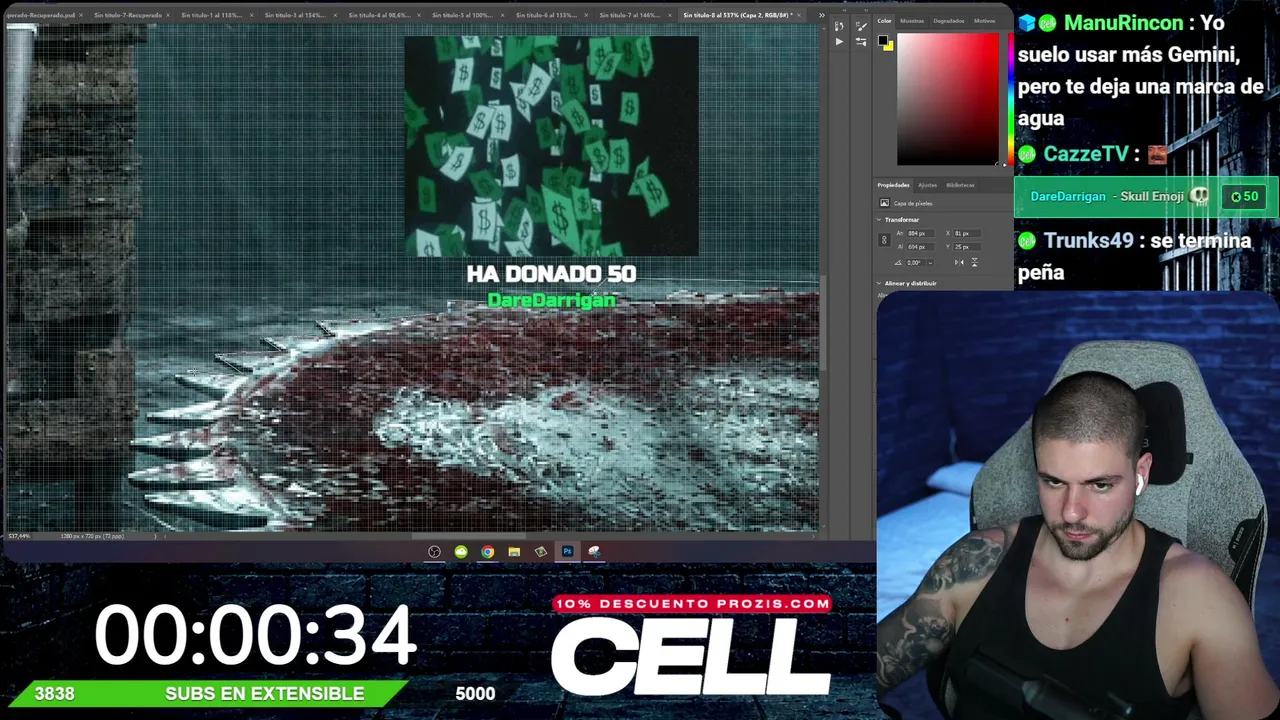1280x720 pixels.
Task: Click Trunks49's username in chat
Action: point(1087,240)
